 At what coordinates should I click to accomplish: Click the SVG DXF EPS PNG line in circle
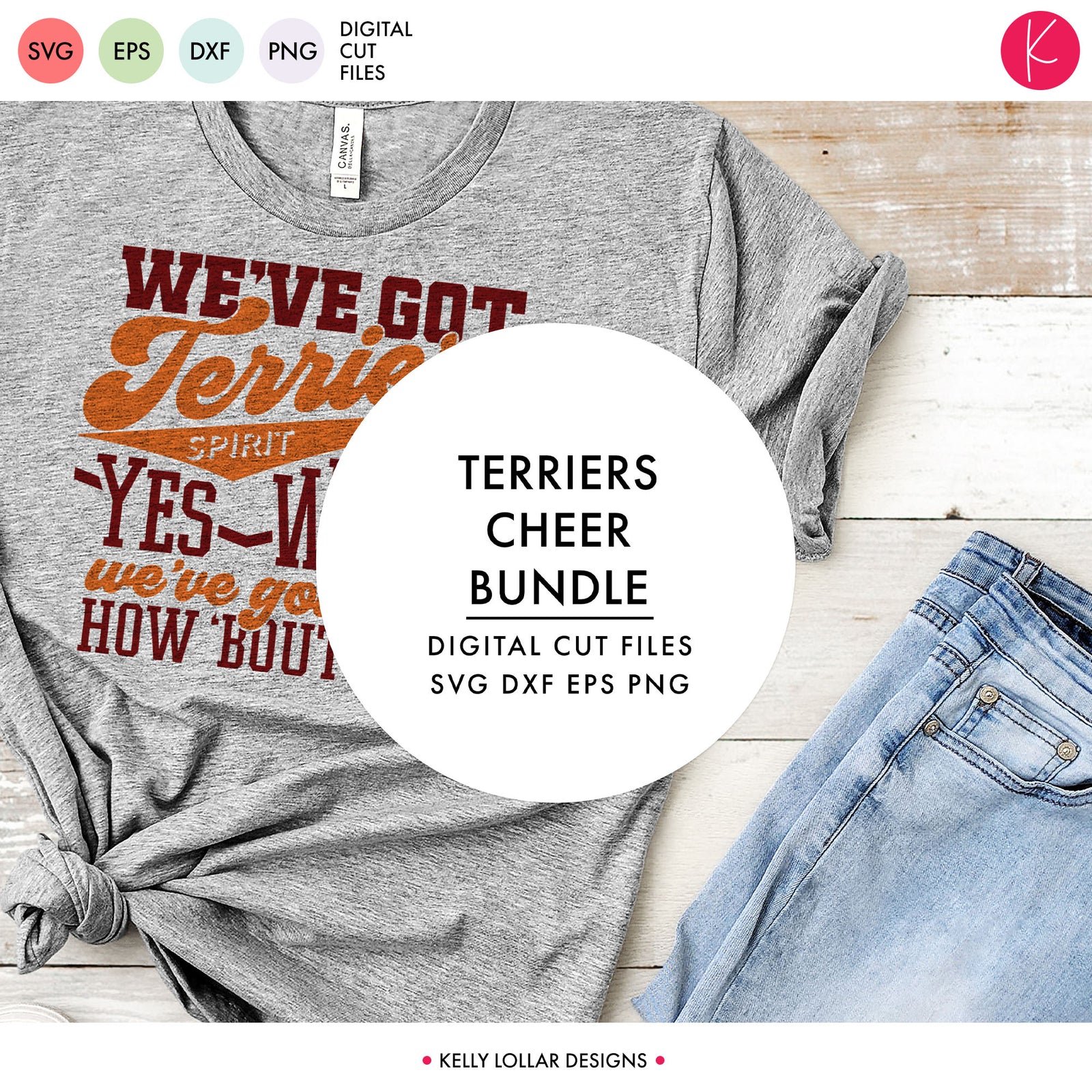click(x=560, y=684)
